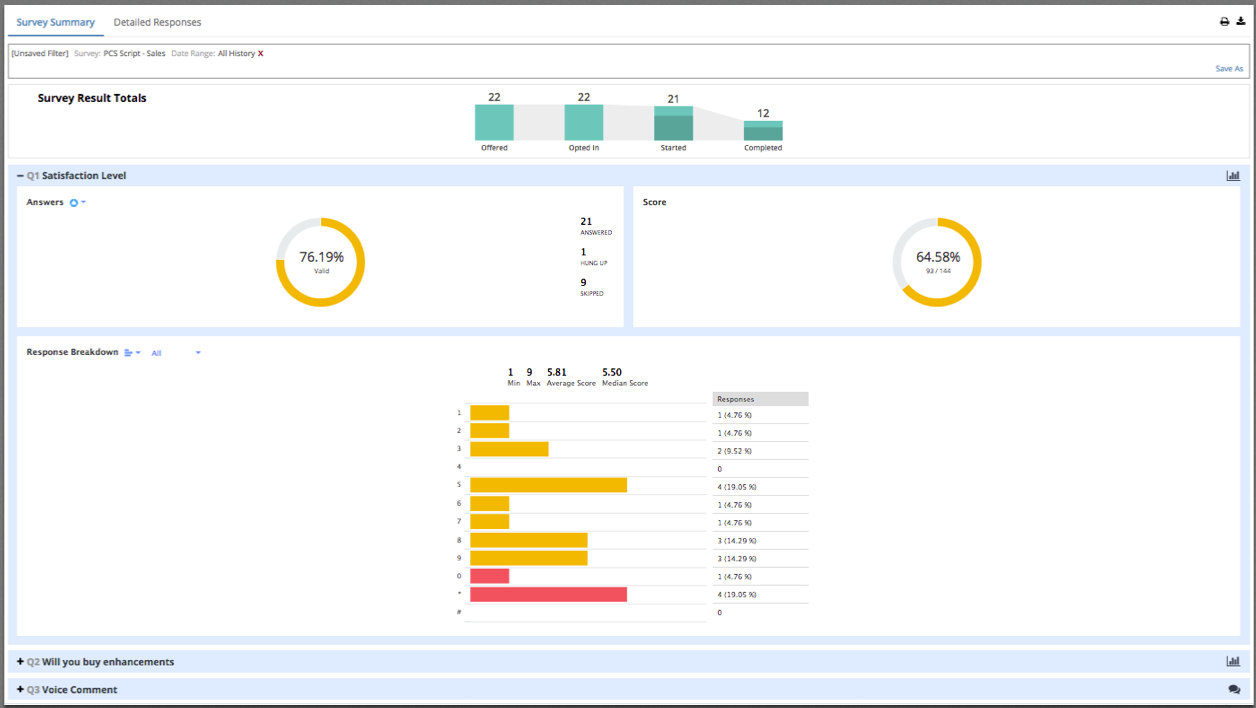Open the Q3 Voice Comment speech bubble icon
The image size is (1256, 708).
[1234, 689]
